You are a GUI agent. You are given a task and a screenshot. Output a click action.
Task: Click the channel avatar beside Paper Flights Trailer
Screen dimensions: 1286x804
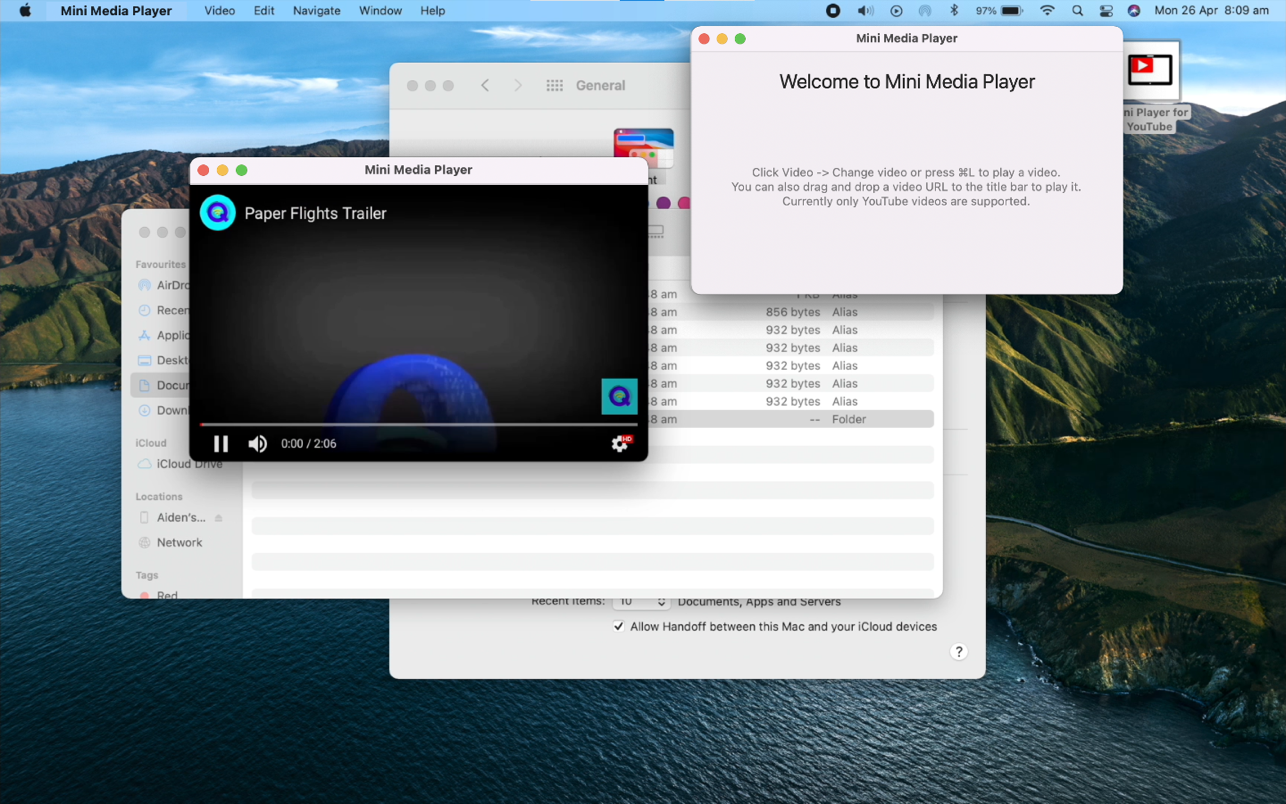pos(217,213)
